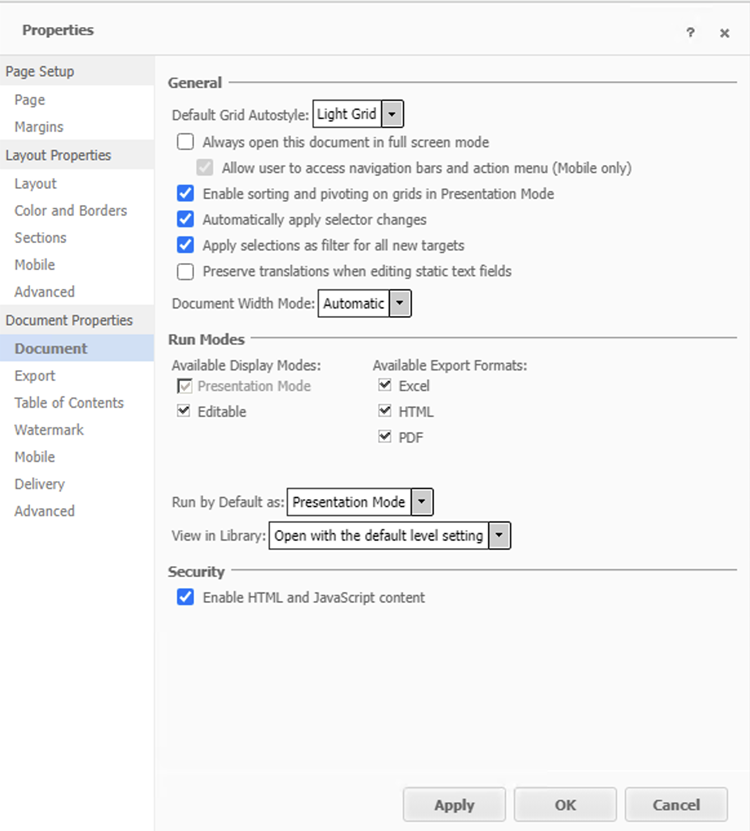This screenshot has width=750, height=831.
Task: Disable HTML and JavaScript content checkbox
Action: [185, 598]
